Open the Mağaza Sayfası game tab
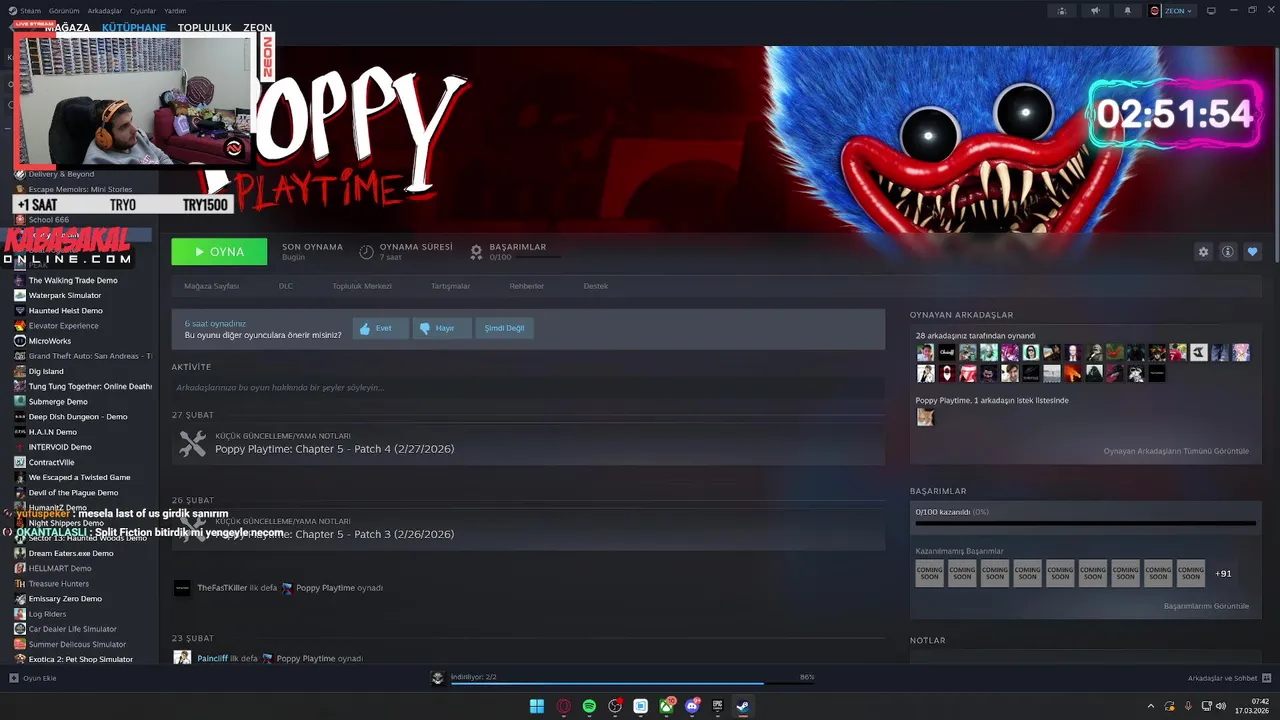 [211, 286]
